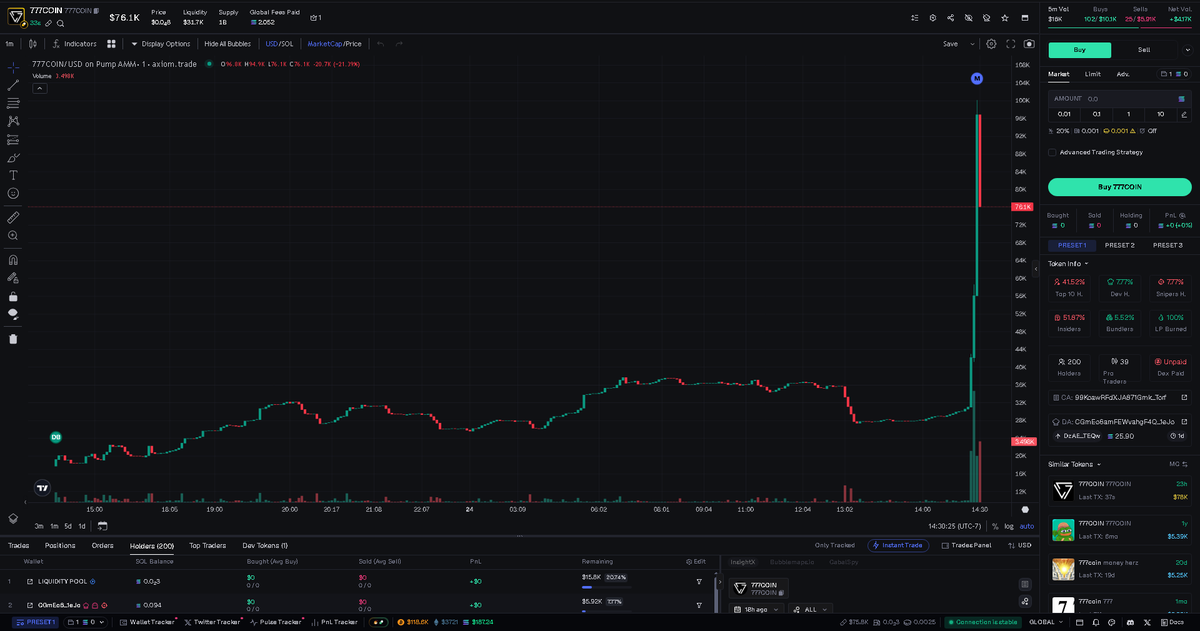This screenshot has height=631, width=1200.
Task: Open the Top Traders tab
Action: (x=207, y=545)
